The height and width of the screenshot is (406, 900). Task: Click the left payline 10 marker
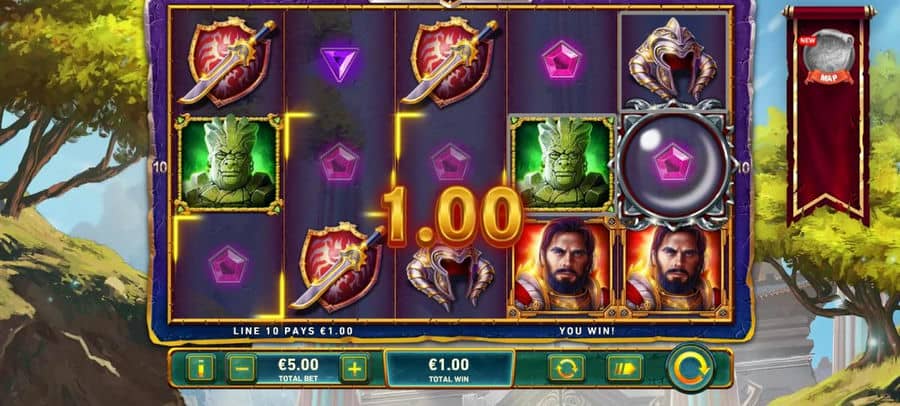tap(159, 167)
